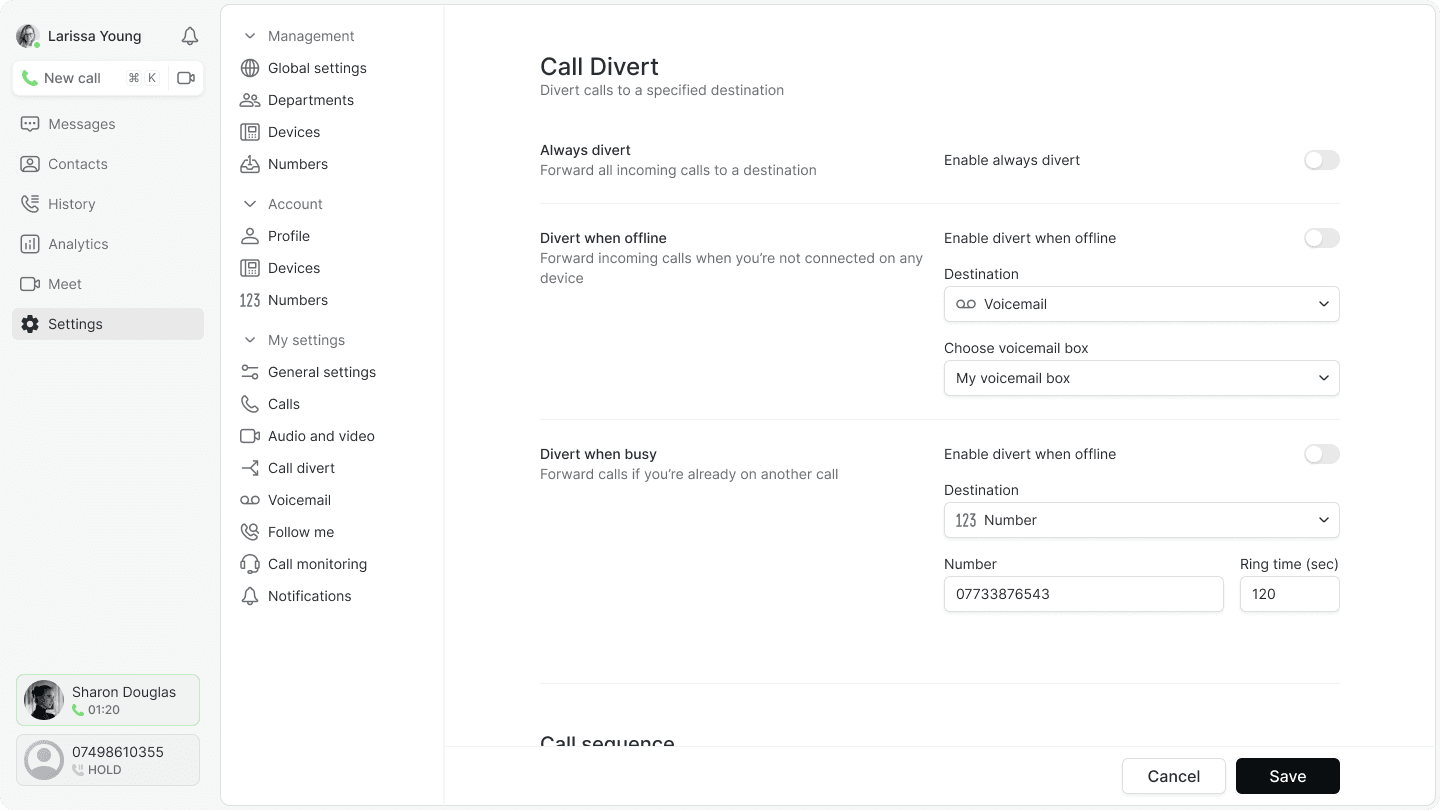Save call divert settings

[1287, 776]
